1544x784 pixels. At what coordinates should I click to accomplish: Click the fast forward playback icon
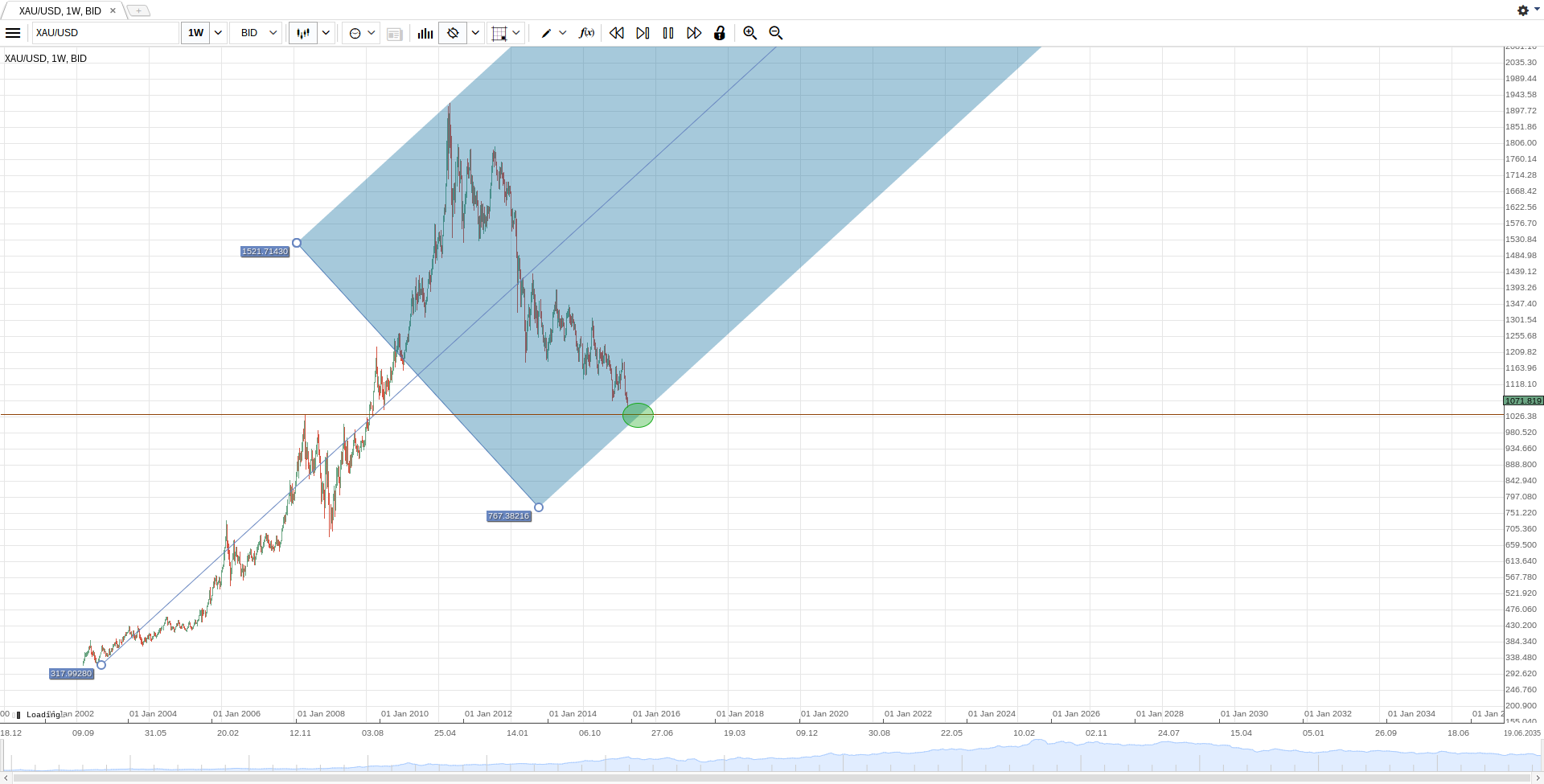tap(693, 33)
